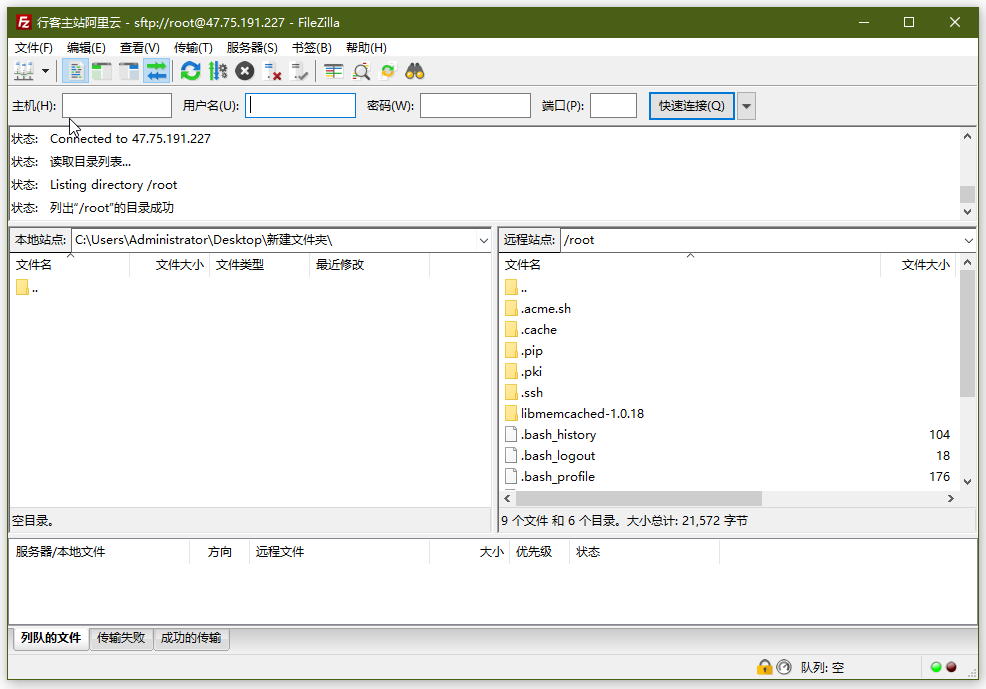Expand the quick connect history dropdown
This screenshot has height=689, width=986.
coord(746,106)
